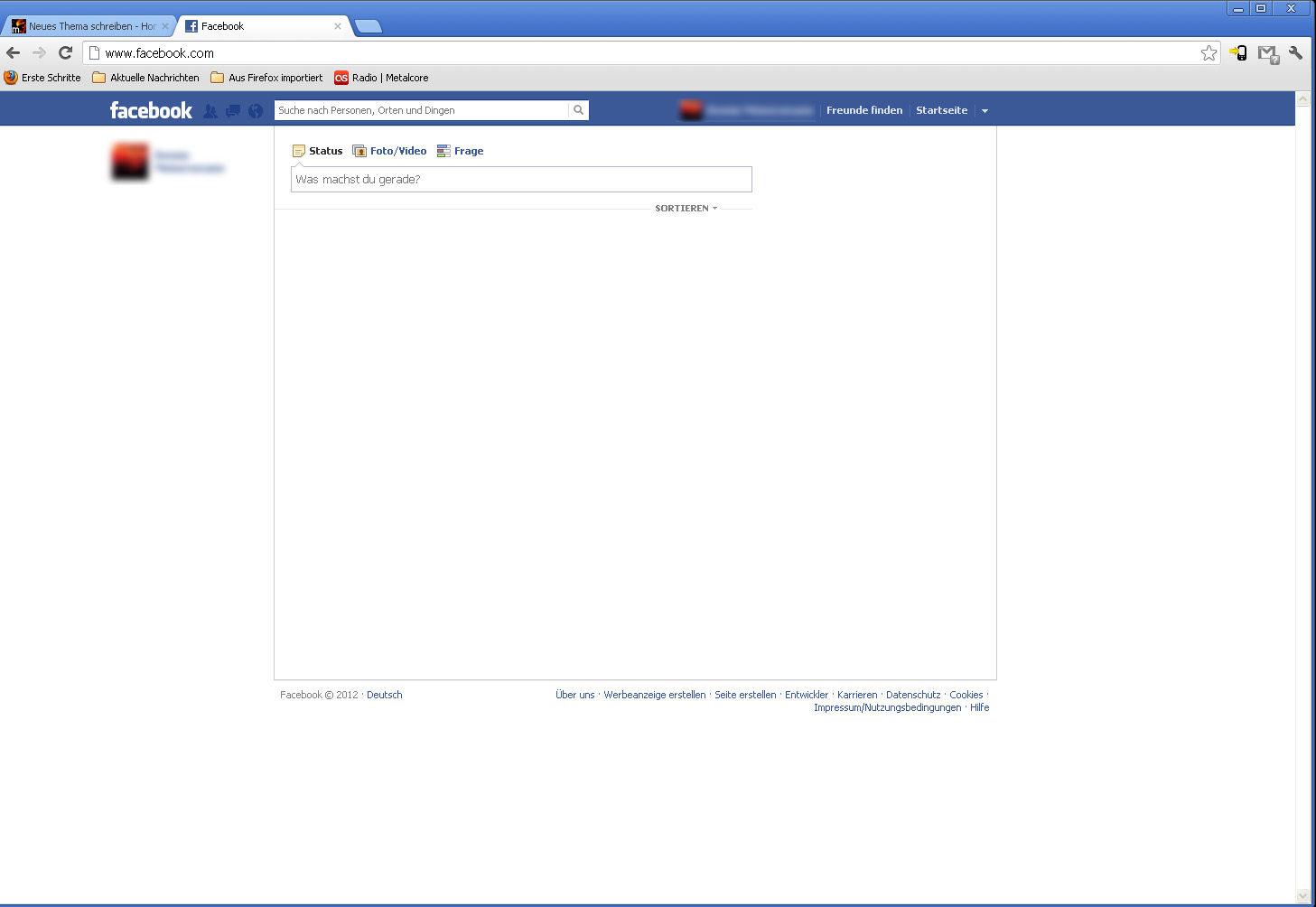This screenshot has height=907, width=1316.
Task: Reload the page
Action: [64, 52]
